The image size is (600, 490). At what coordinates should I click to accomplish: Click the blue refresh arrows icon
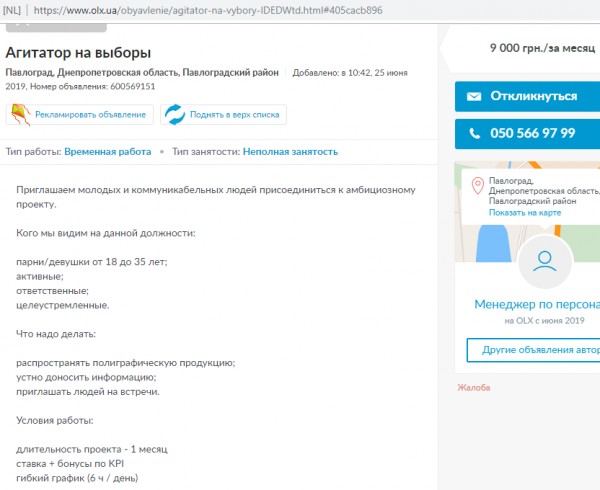pyautogui.click(x=175, y=114)
